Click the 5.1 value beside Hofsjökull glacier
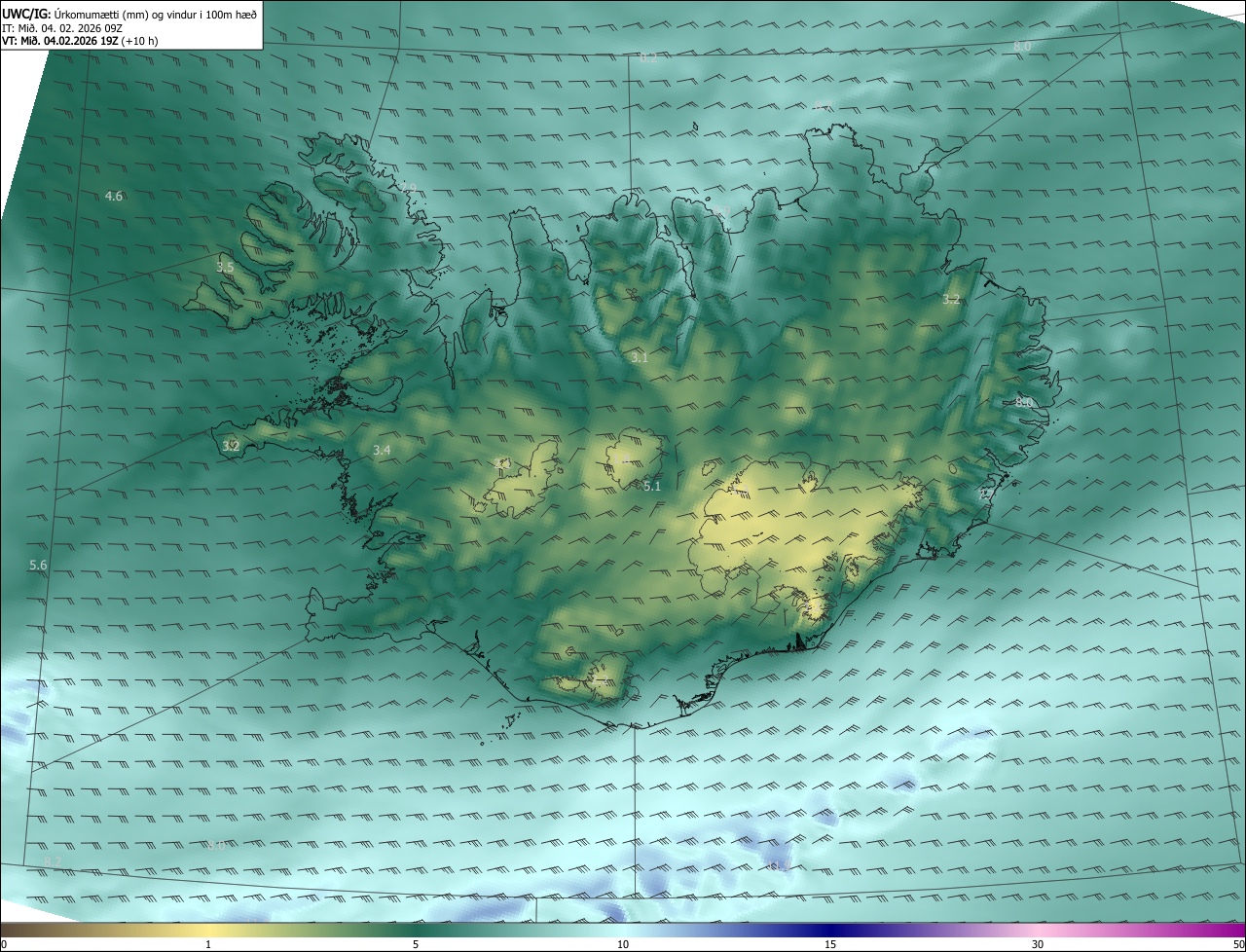 (652, 486)
